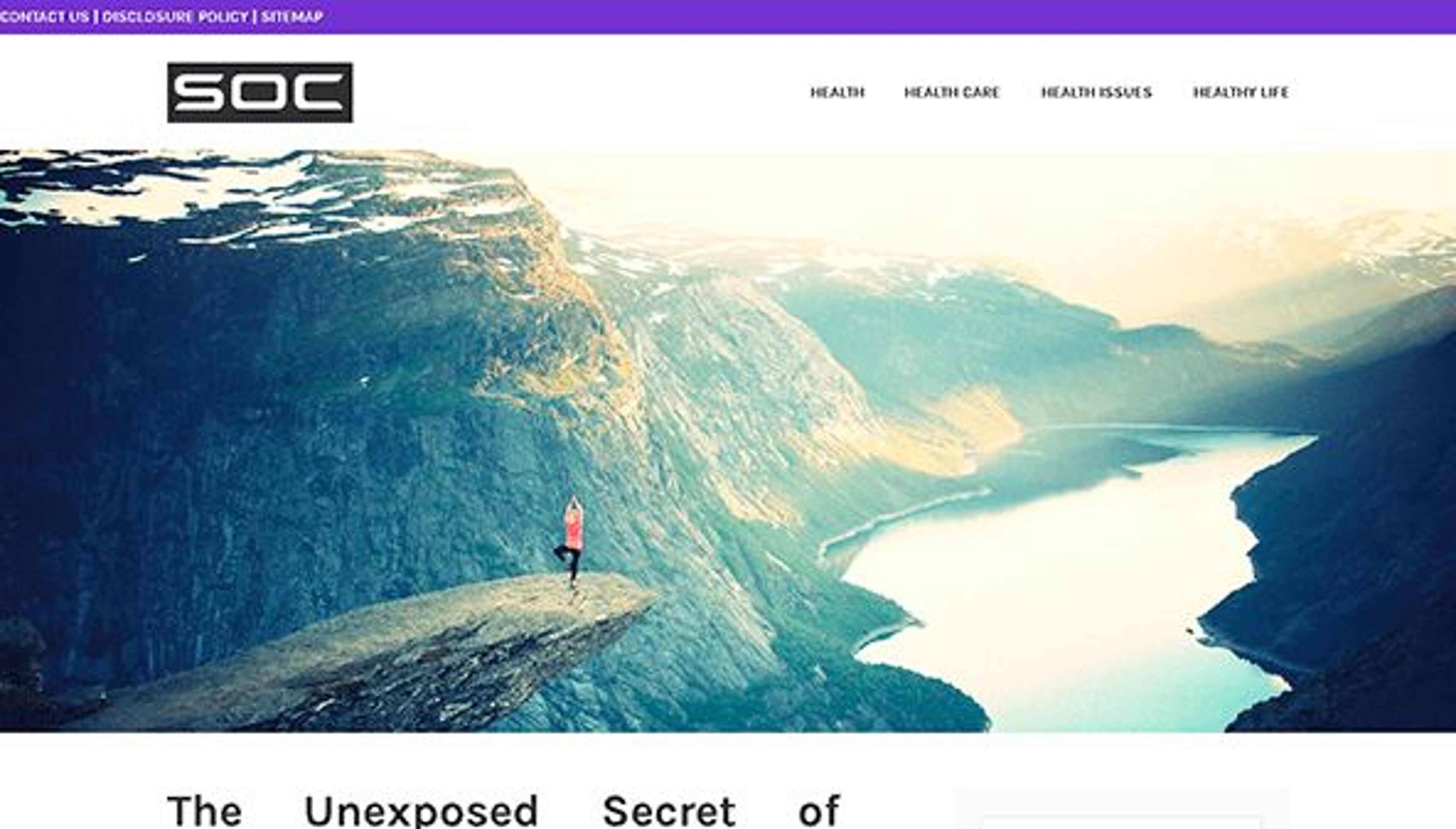Screen dimensions: 1456x829
Task: Click the snowy cliff top in the banner
Action: (x=256, y=193)
